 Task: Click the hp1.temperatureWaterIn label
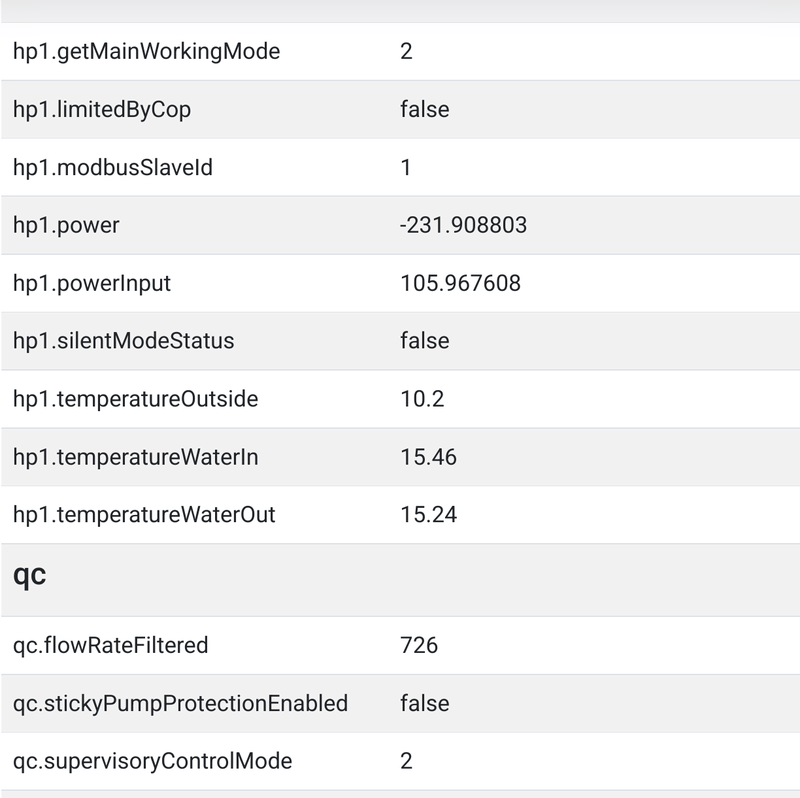click(135, 457)
